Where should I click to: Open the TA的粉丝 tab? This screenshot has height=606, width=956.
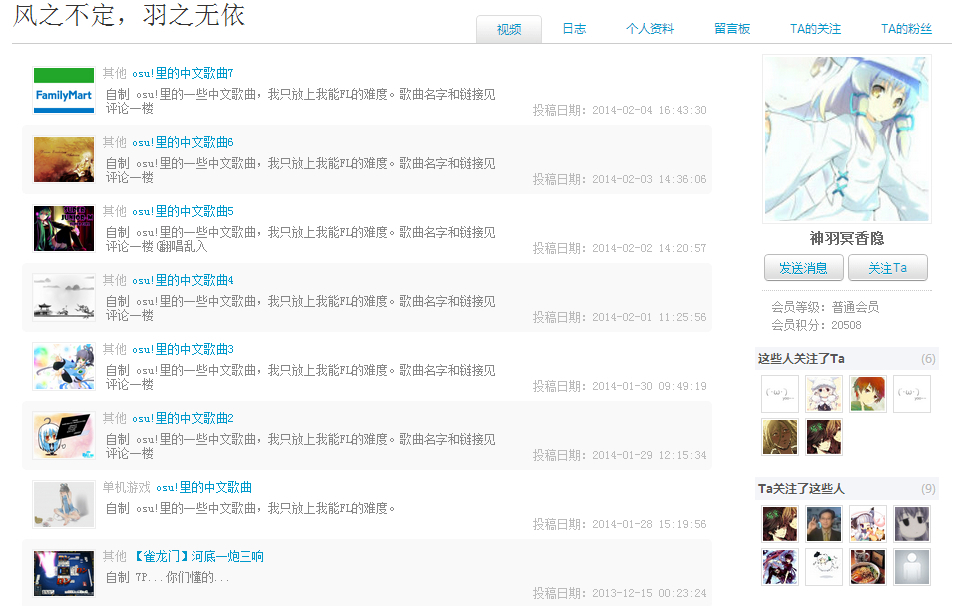(x=906, y=29)
